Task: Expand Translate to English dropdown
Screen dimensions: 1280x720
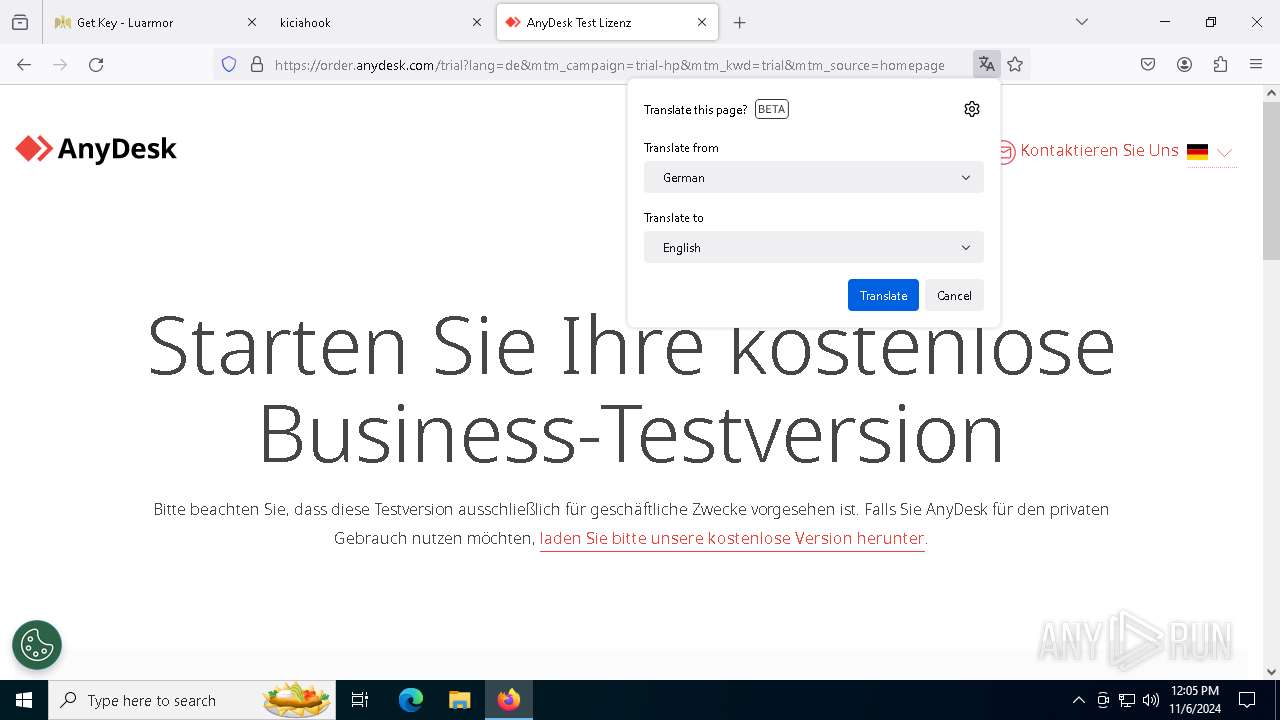Action: (x=814, y=247)
